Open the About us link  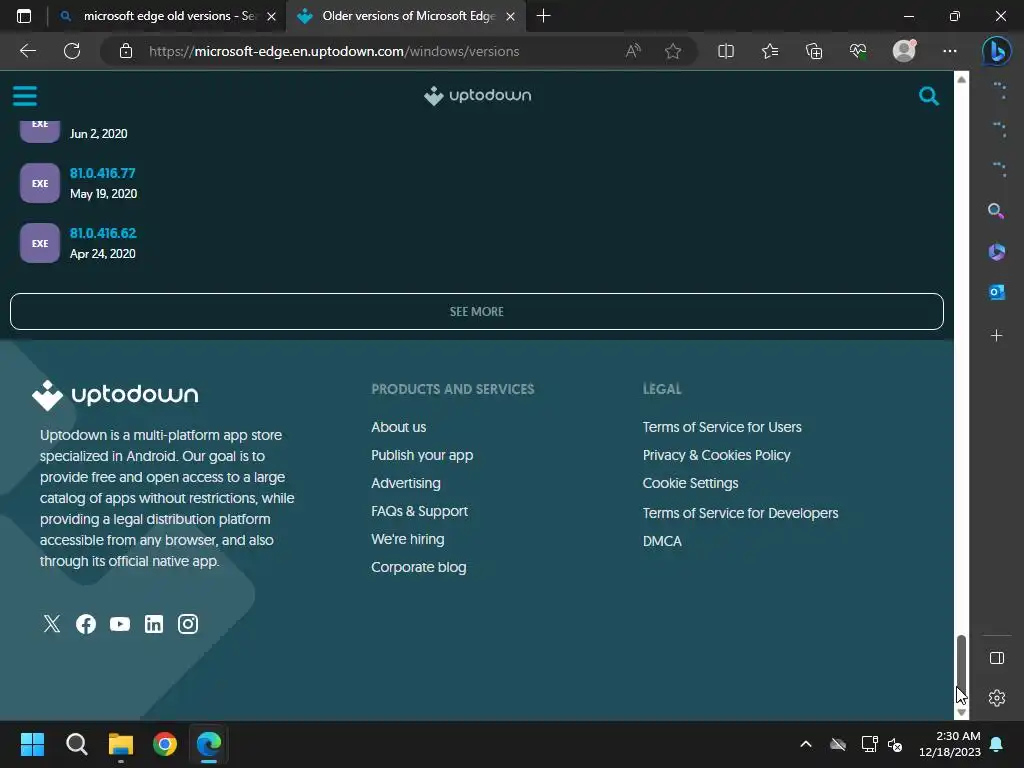tap(398, 427)
